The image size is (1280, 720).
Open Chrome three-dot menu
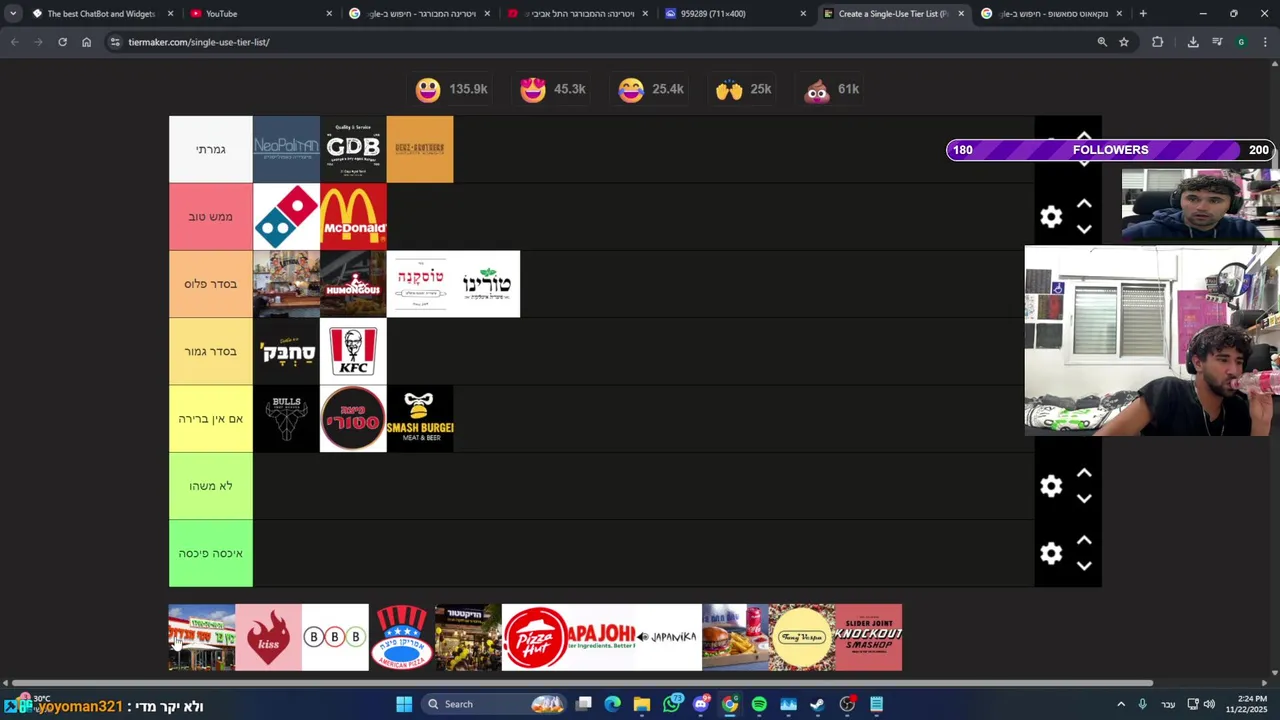click(1265, 42)
